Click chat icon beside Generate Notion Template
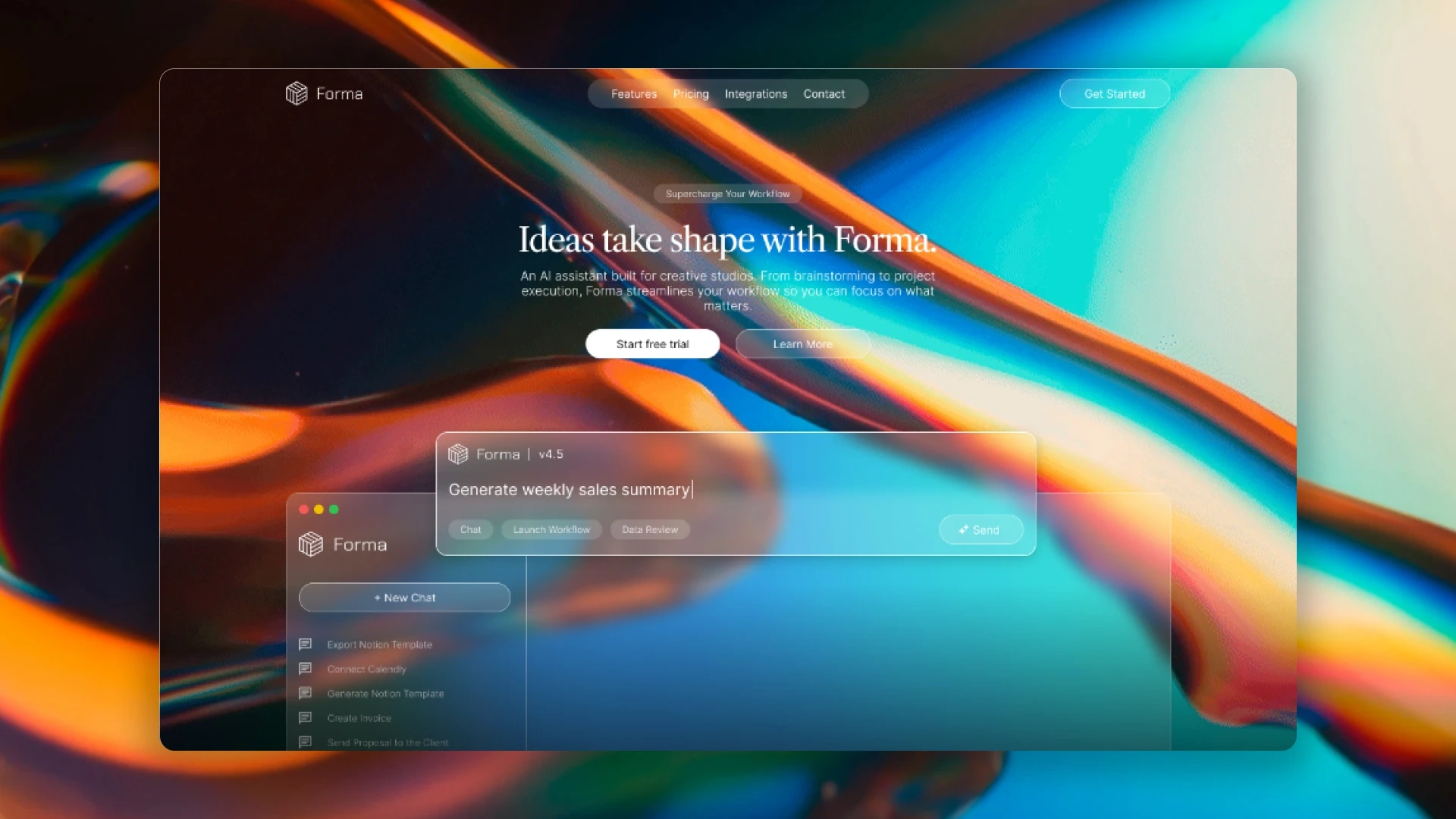The width and height of the screenshot is (1456, 819). tap(306, 693)
